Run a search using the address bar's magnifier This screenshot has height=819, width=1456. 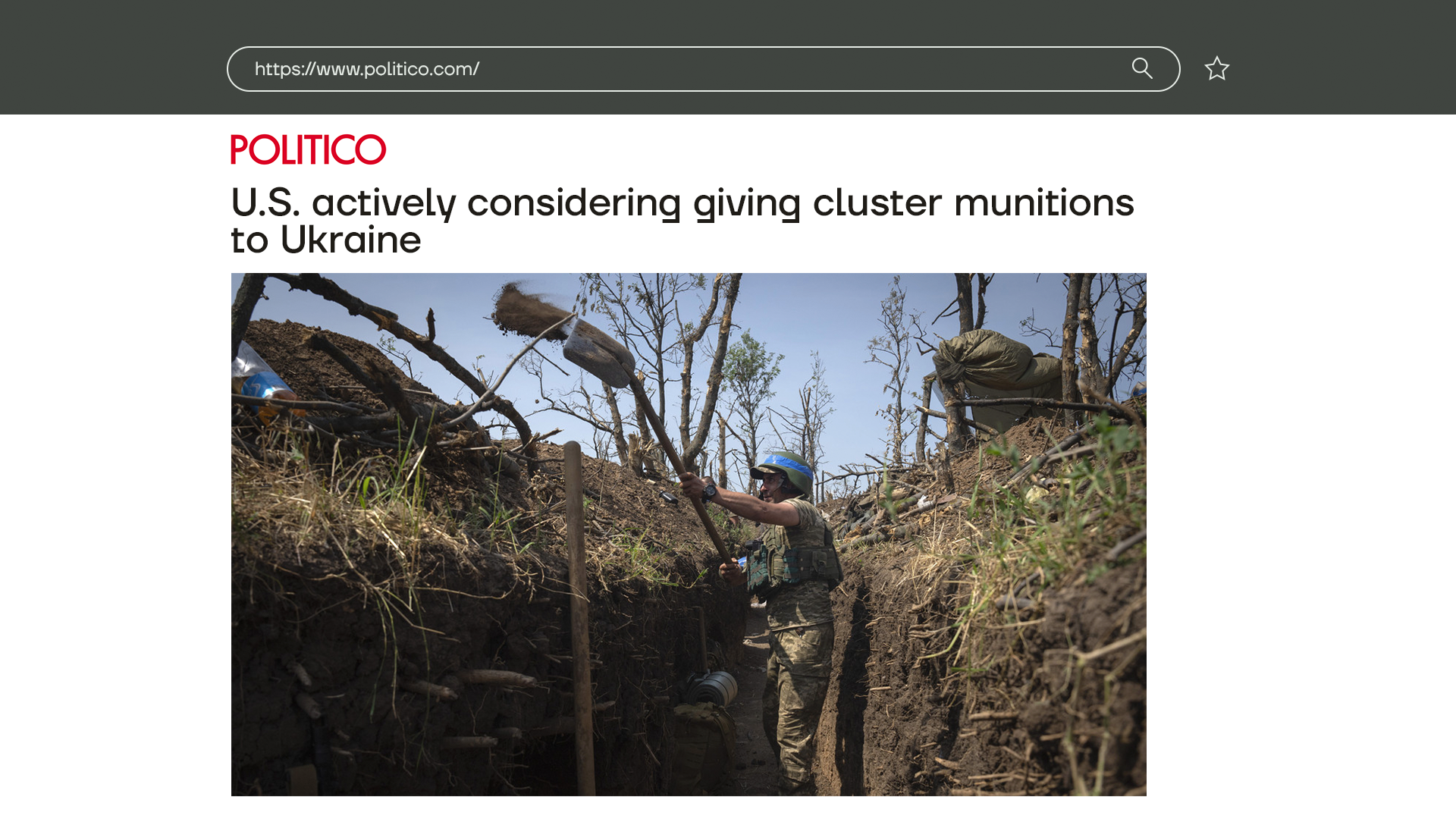pos(1142,68)
